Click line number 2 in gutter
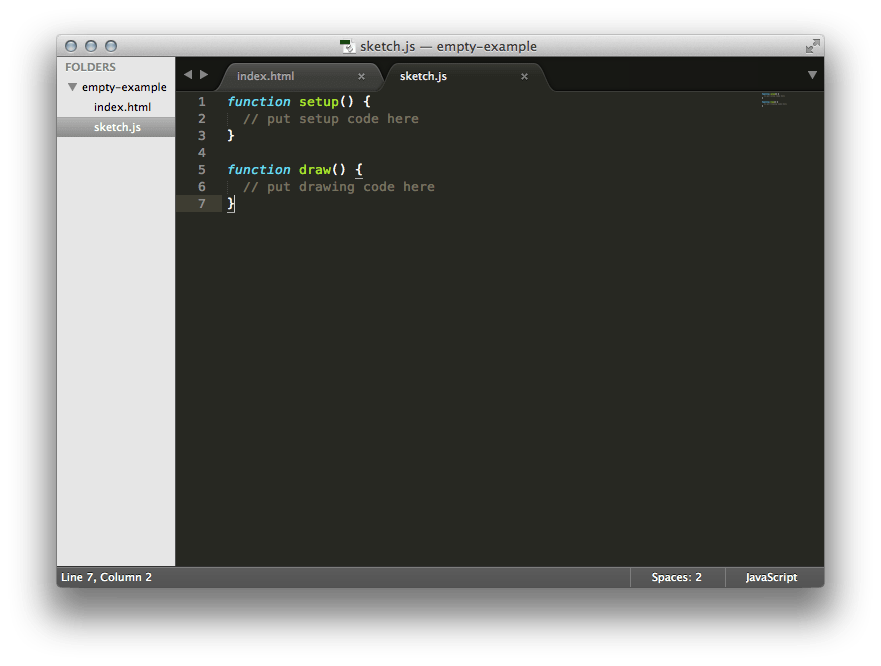Image resolution: width=881 pixels, height=666 pixels. [202, 119]
